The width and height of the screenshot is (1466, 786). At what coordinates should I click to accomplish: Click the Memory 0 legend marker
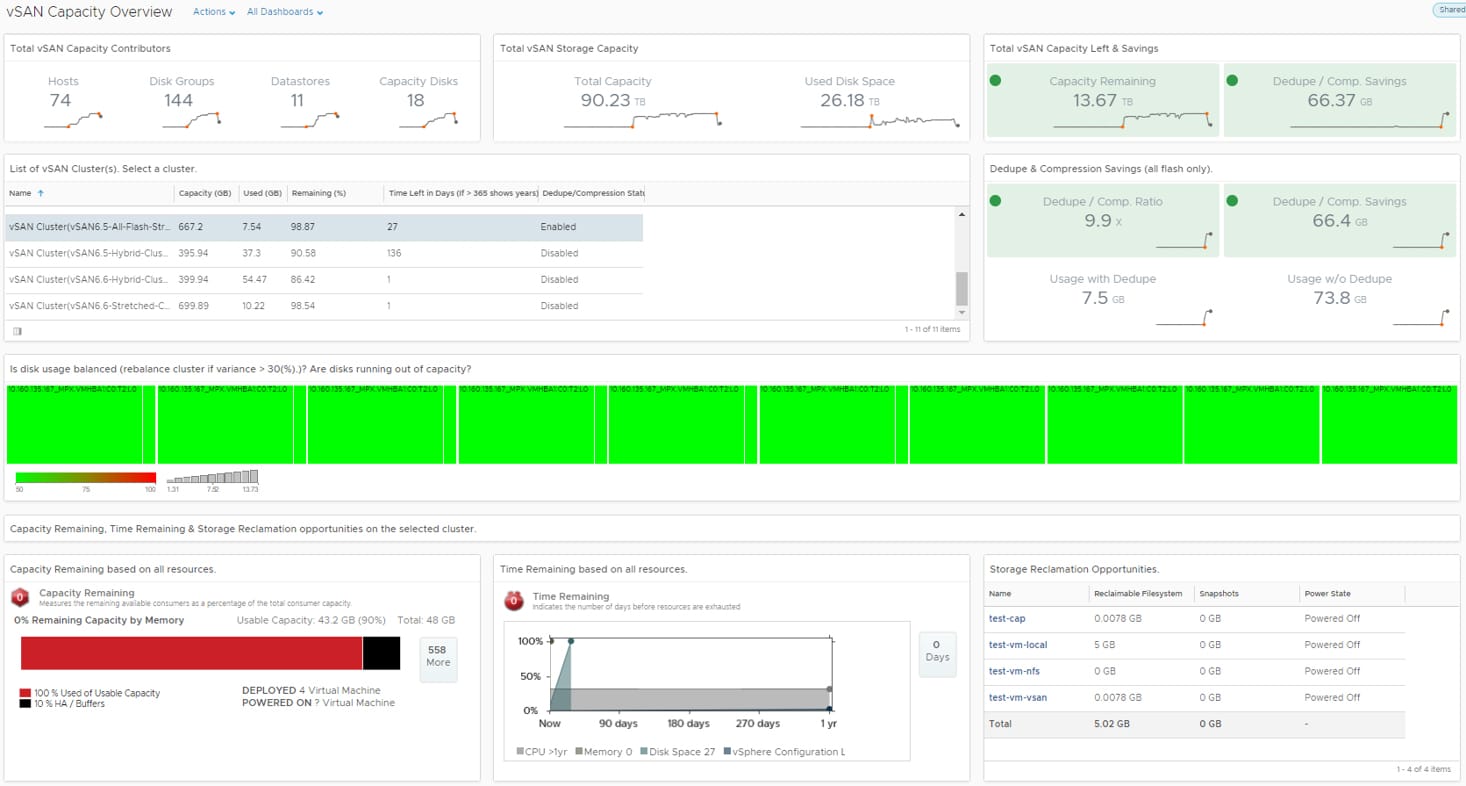(579, 751)
